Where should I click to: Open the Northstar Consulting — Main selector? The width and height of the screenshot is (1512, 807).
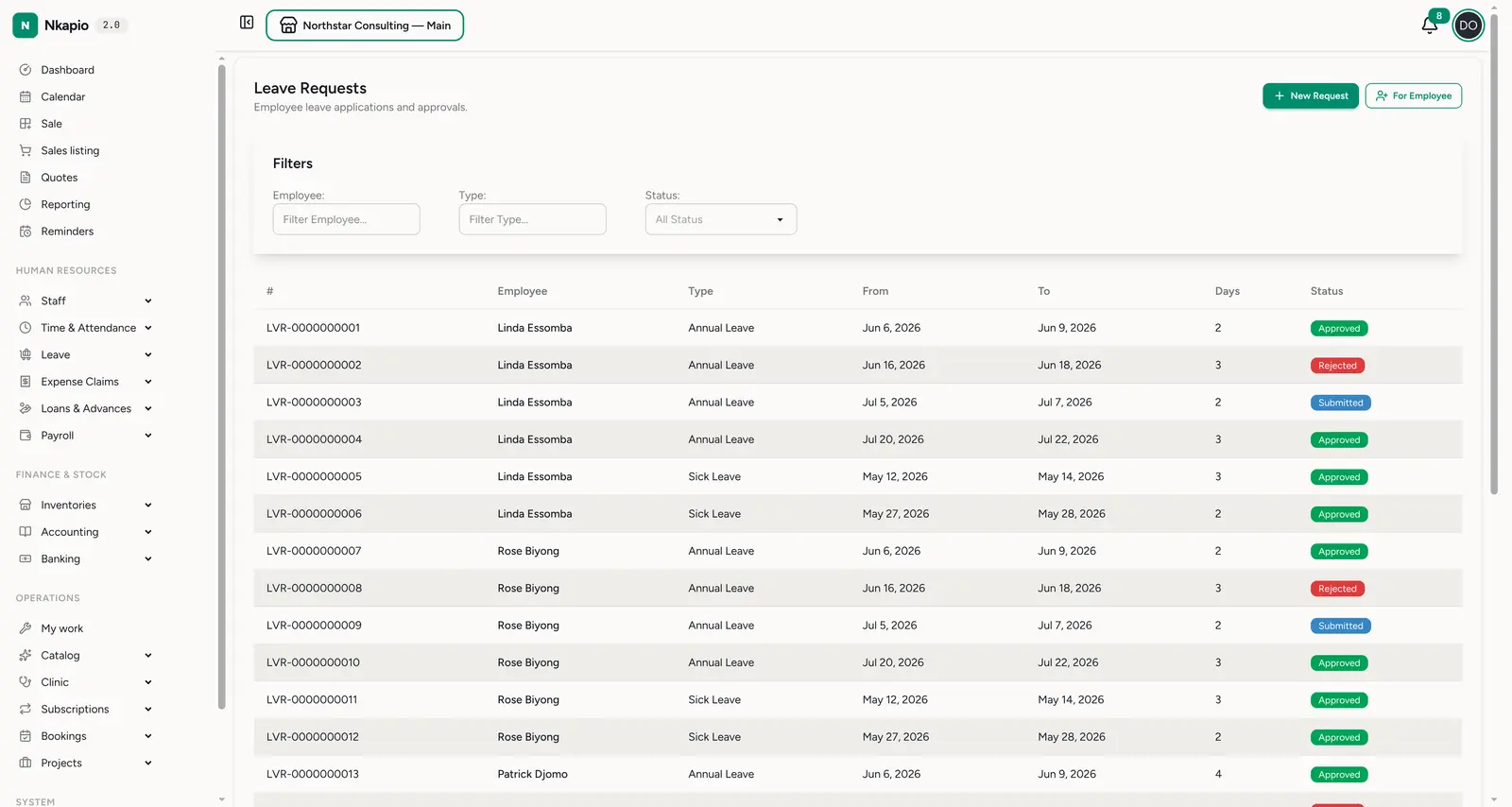[x=365, y=26]
